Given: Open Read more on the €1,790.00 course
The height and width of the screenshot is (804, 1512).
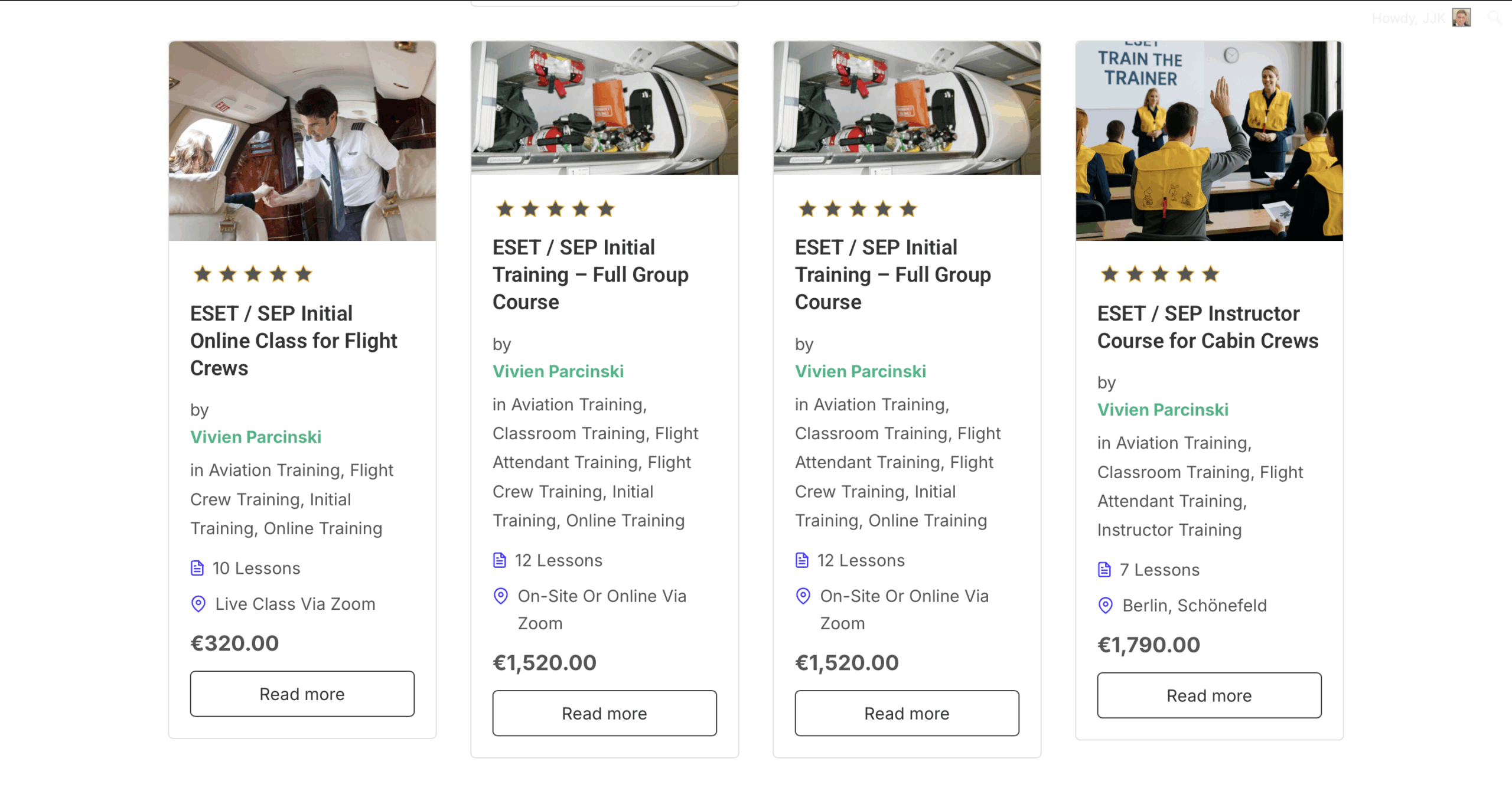Looking at the screenshot, I should coord(1209,695).
